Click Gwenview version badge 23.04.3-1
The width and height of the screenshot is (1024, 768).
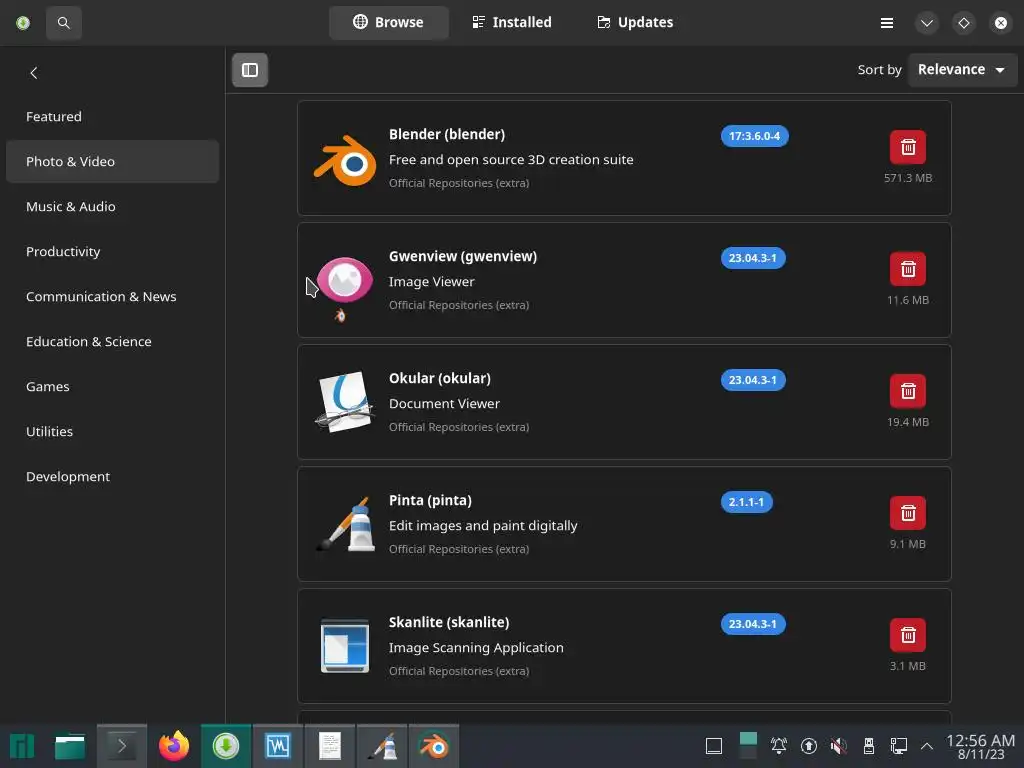coord(753,258)
